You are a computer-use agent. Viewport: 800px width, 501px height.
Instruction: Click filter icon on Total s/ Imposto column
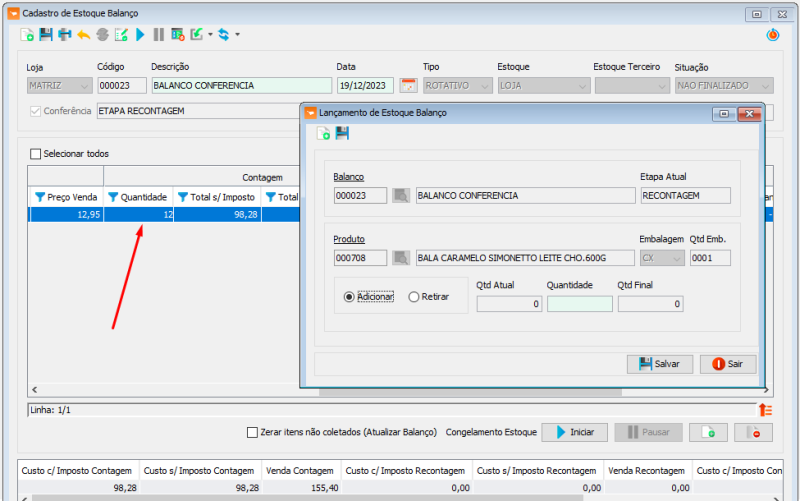point(183,197)
